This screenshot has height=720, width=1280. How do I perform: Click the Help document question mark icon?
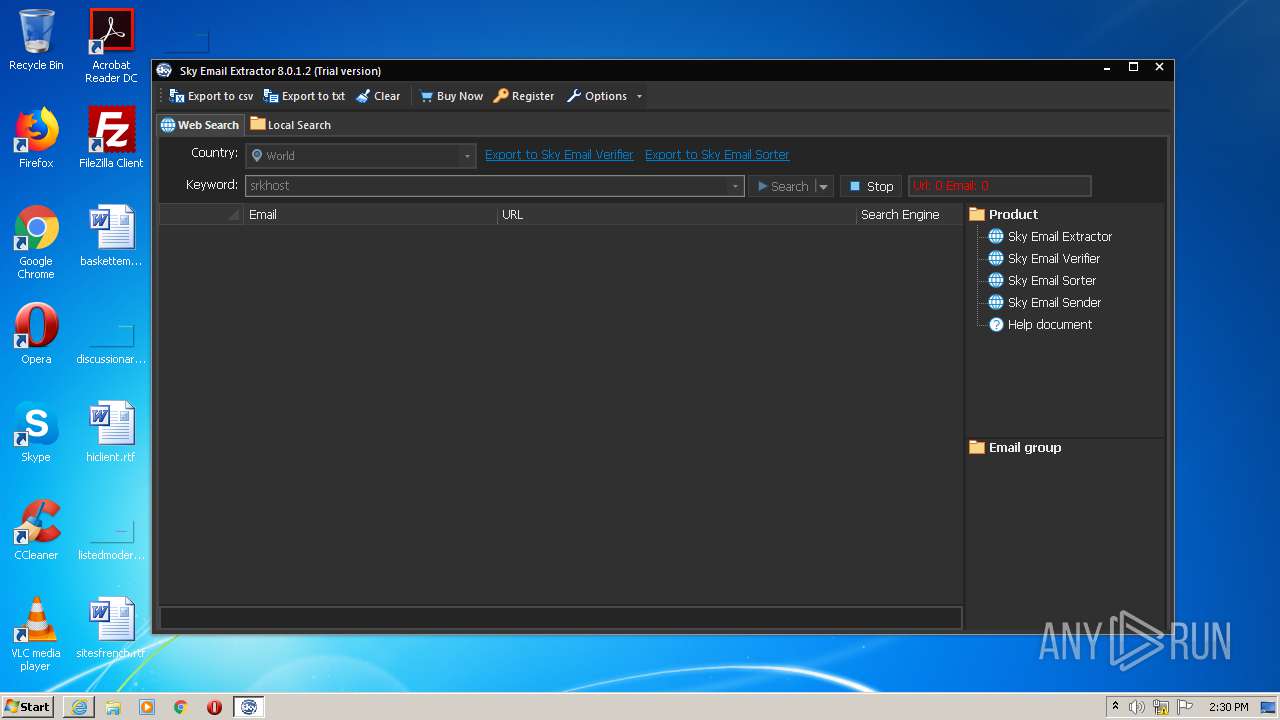(x=996, y=325)
